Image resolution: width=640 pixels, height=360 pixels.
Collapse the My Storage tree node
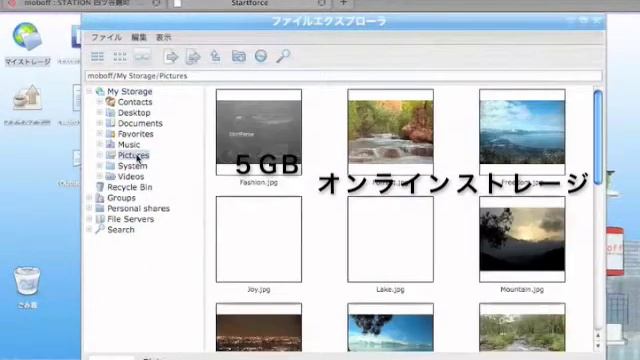point(89,91)
